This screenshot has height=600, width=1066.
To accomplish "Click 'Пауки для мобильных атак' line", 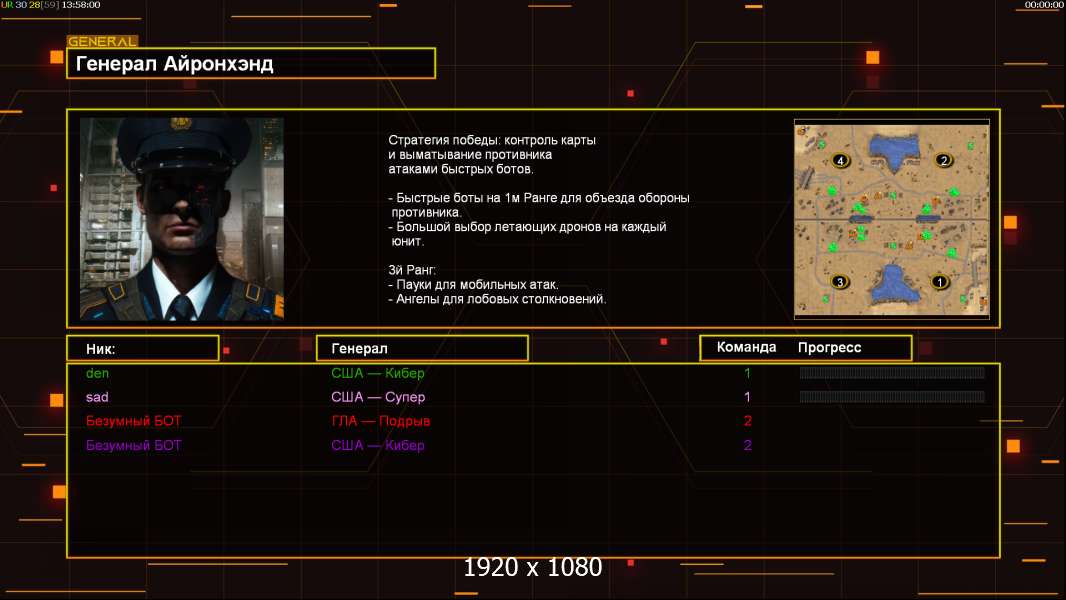I will [x=473, y=285].
